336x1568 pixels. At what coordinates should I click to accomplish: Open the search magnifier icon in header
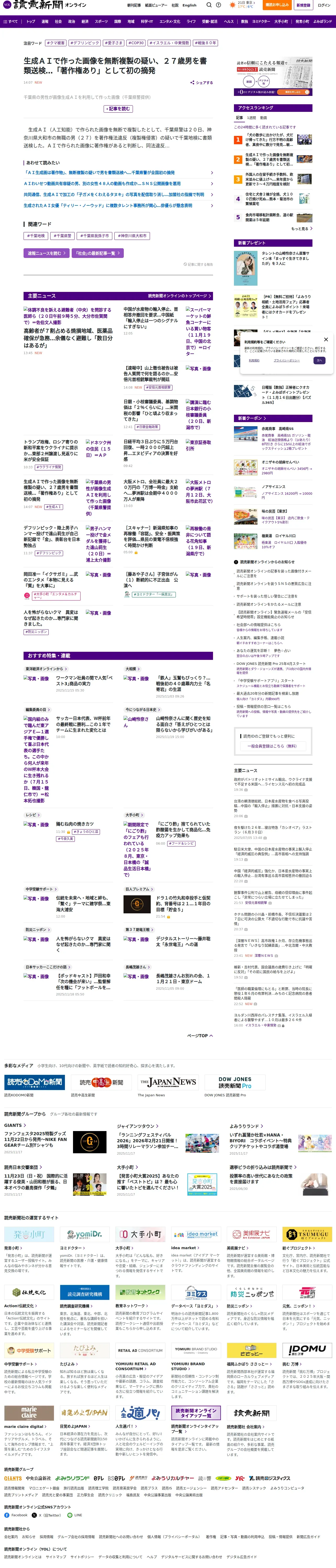(x=209, y=5)
